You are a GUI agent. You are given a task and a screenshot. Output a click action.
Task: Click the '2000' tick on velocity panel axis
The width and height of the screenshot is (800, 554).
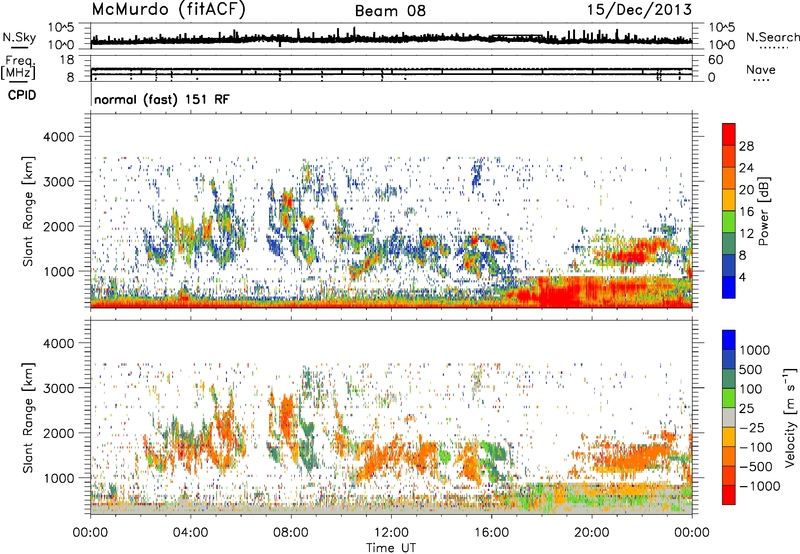coord(58,433)
